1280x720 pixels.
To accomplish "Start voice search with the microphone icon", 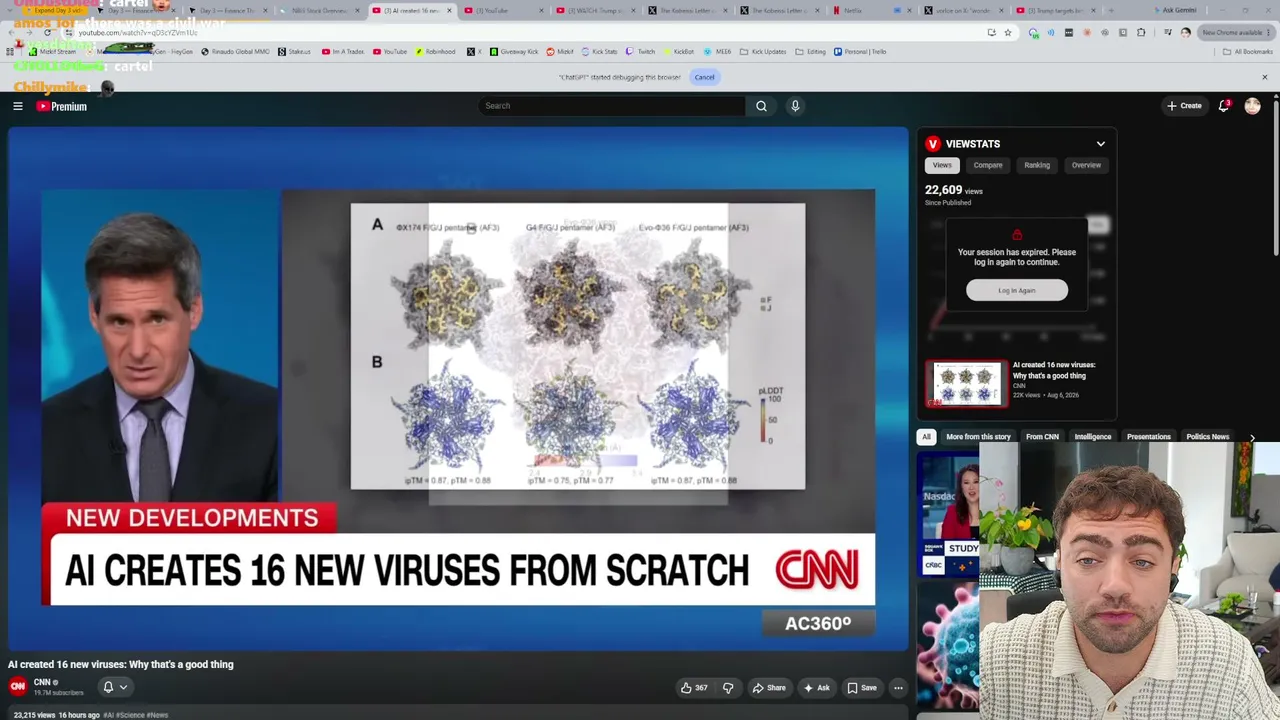I will 795,106.
